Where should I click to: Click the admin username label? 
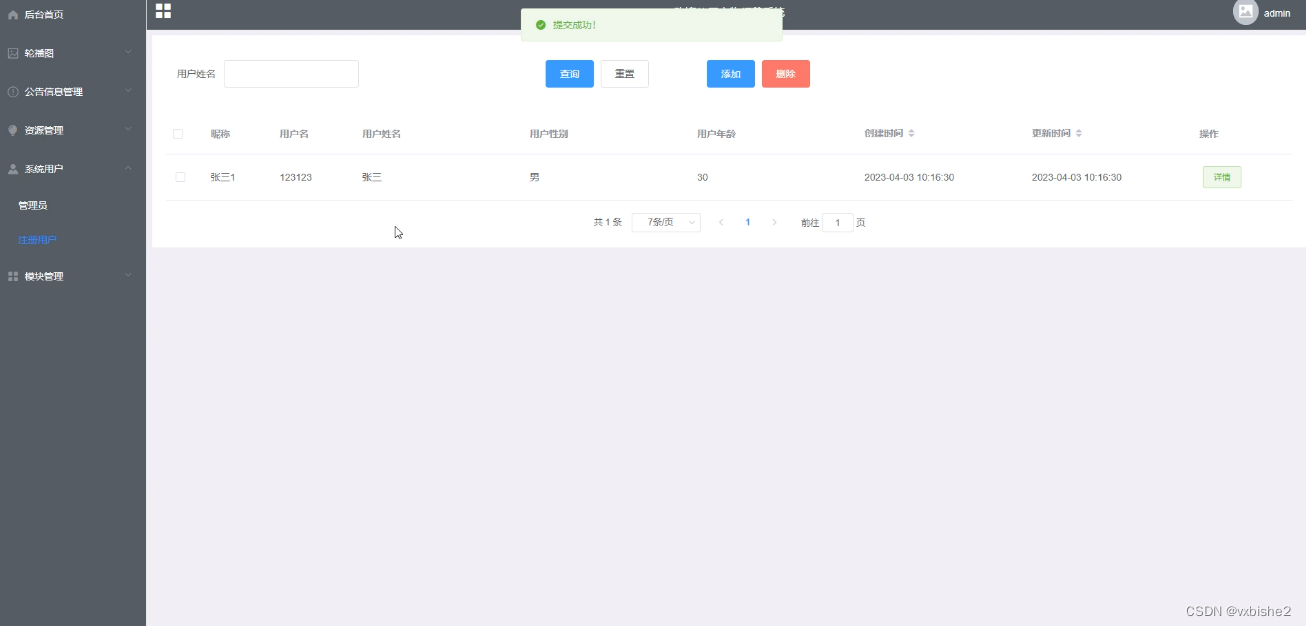tap(1277, 14)
